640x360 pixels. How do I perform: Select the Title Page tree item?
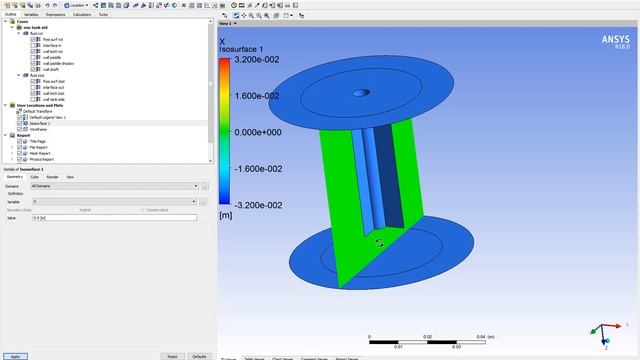pos(38,141)
